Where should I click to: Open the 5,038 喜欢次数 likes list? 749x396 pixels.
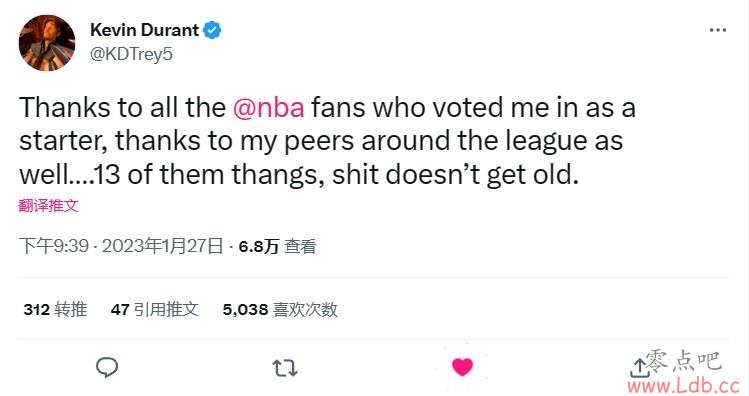pyautogui.click(x=280, y=310)
